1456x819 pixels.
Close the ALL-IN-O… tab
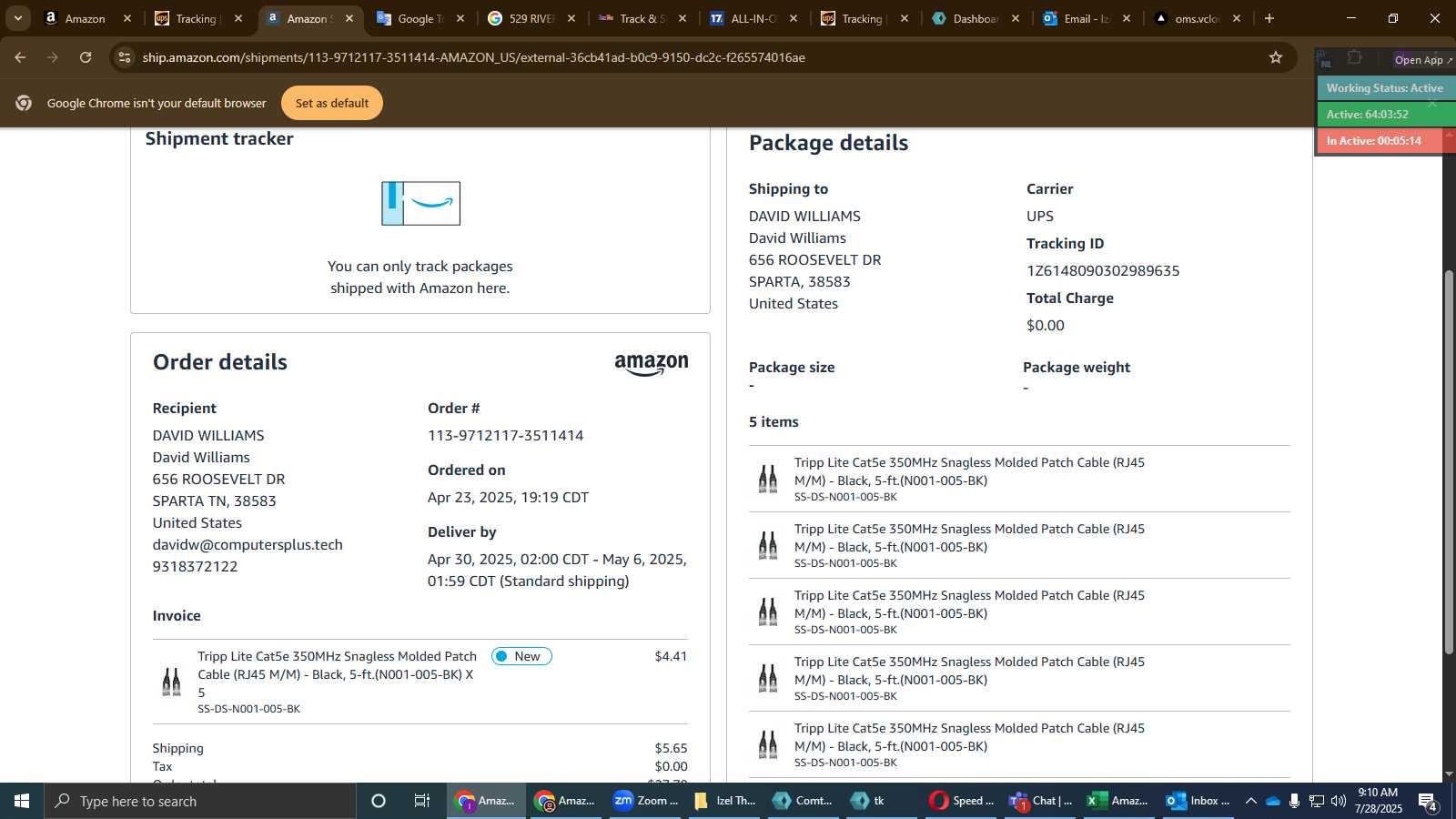coord(794,18)
